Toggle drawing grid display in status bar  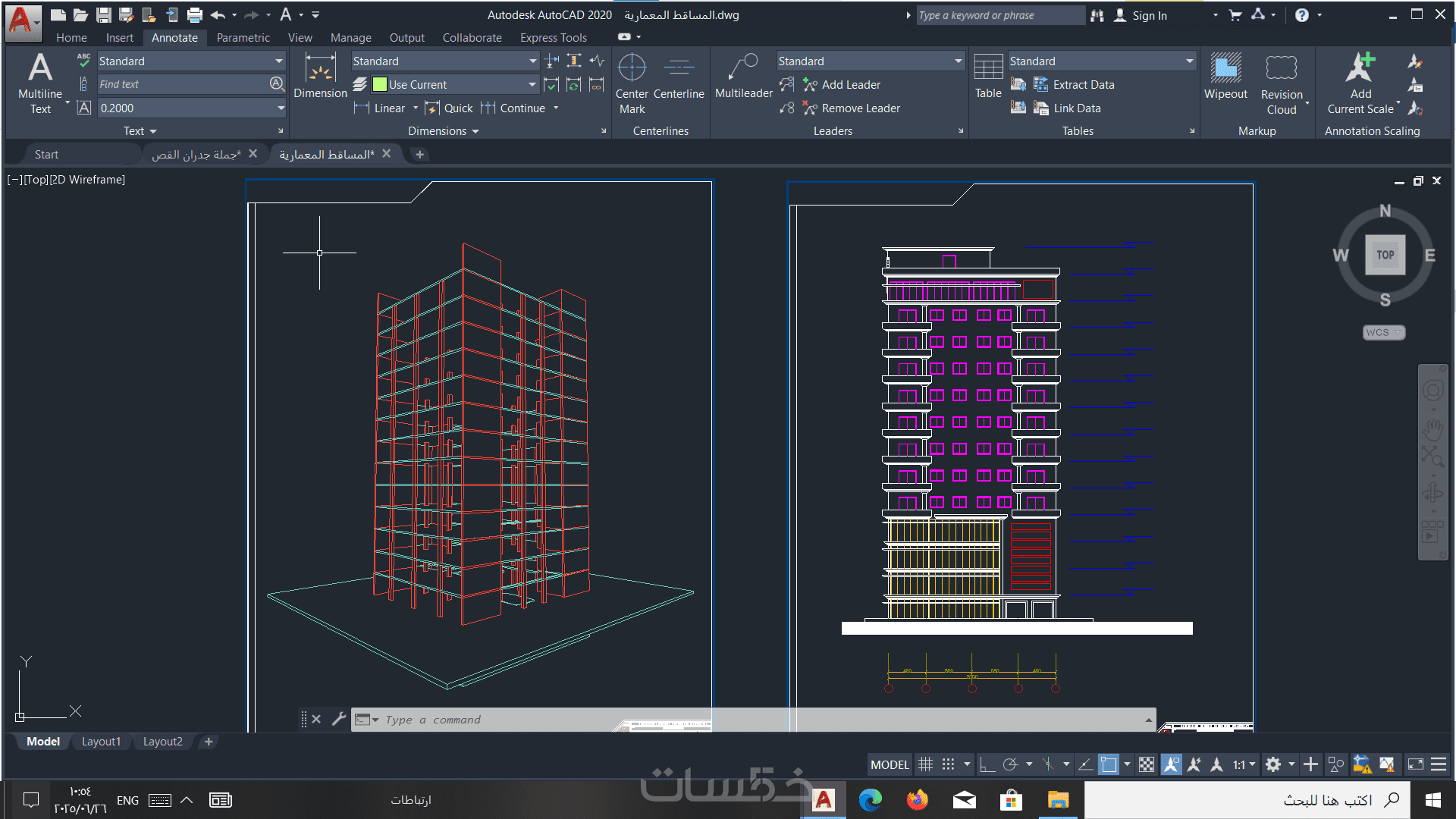(x=925, y=764)
